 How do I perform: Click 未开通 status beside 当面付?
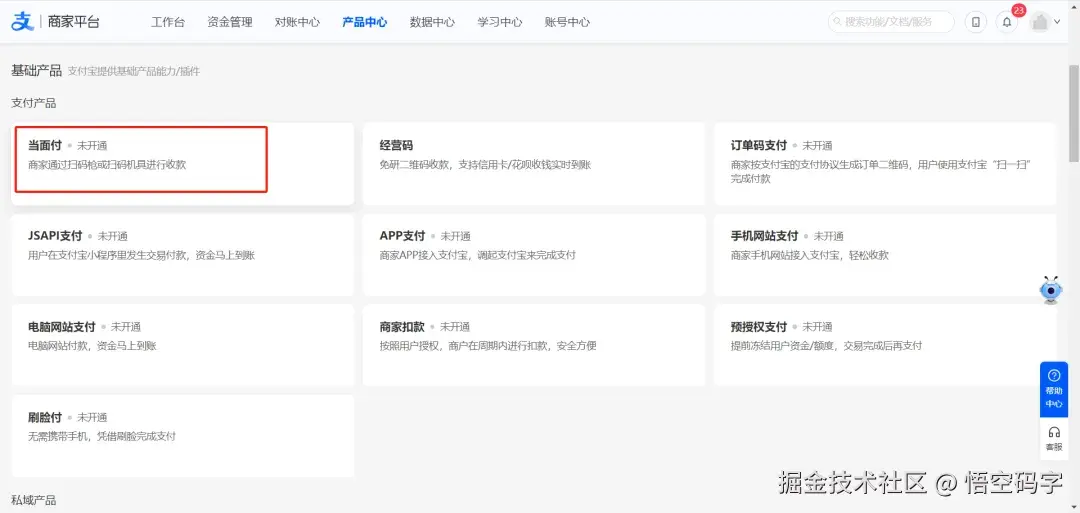(92, 145)
